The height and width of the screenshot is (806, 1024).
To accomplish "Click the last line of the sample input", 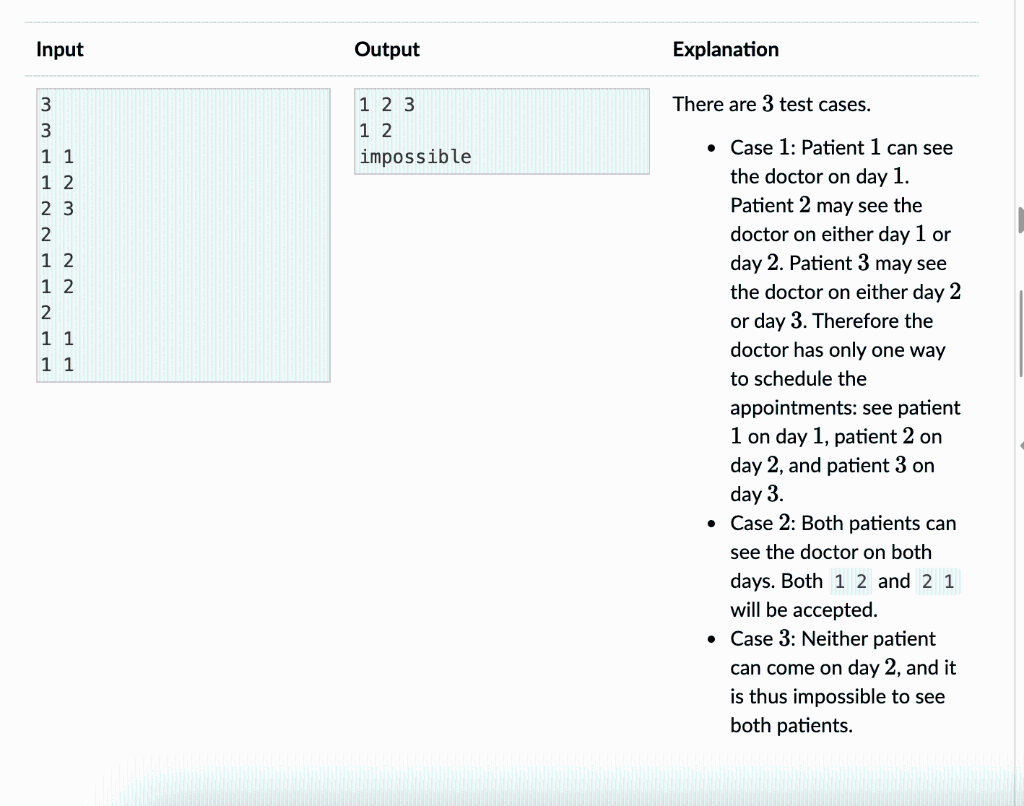I will 57,364.
